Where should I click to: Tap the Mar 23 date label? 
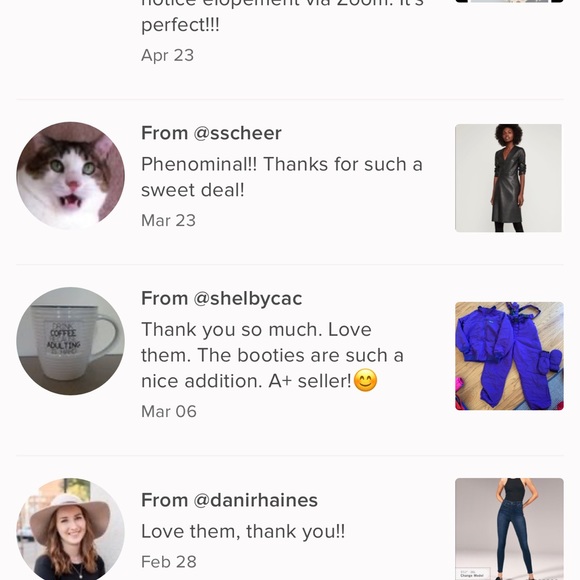tap(168, 220)
